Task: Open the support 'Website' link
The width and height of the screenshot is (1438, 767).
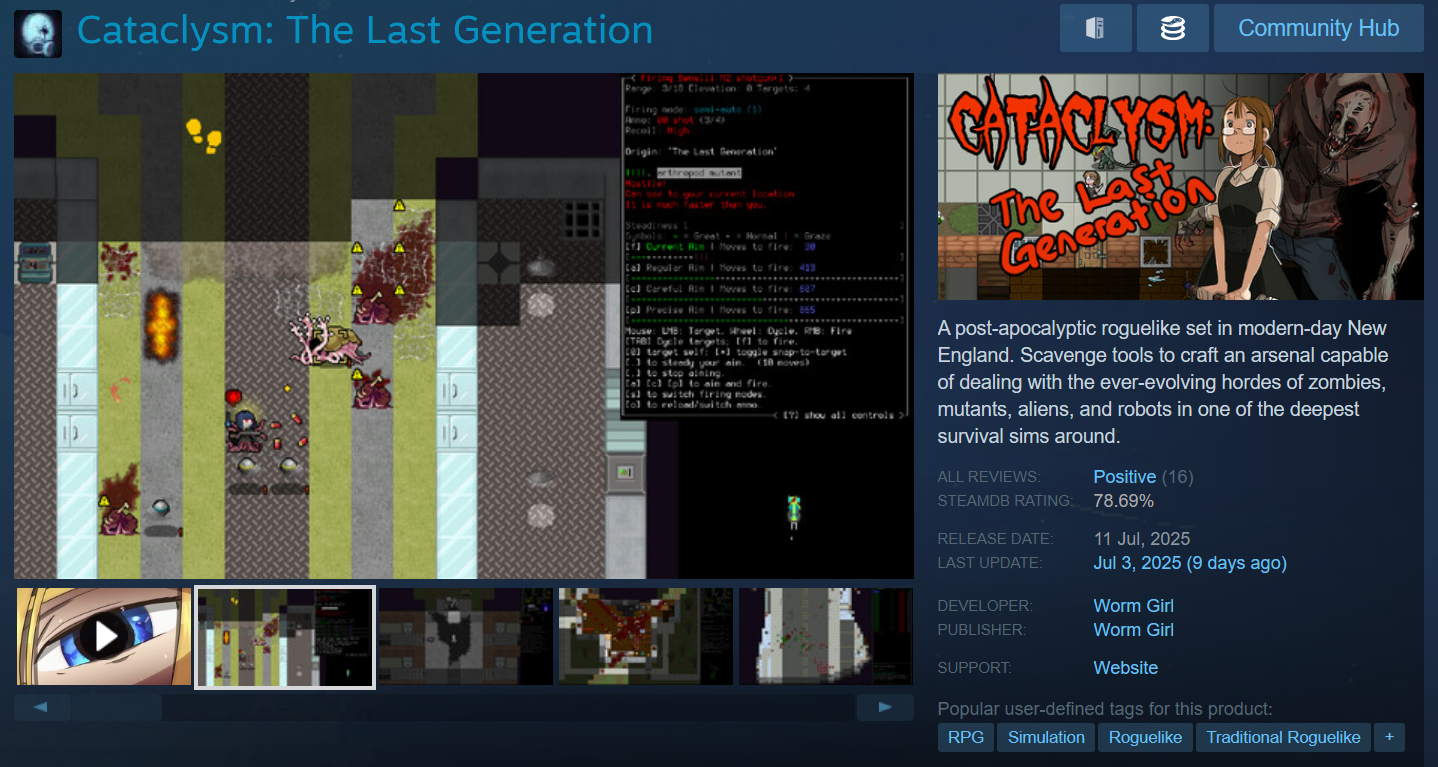Action: 1126,668
